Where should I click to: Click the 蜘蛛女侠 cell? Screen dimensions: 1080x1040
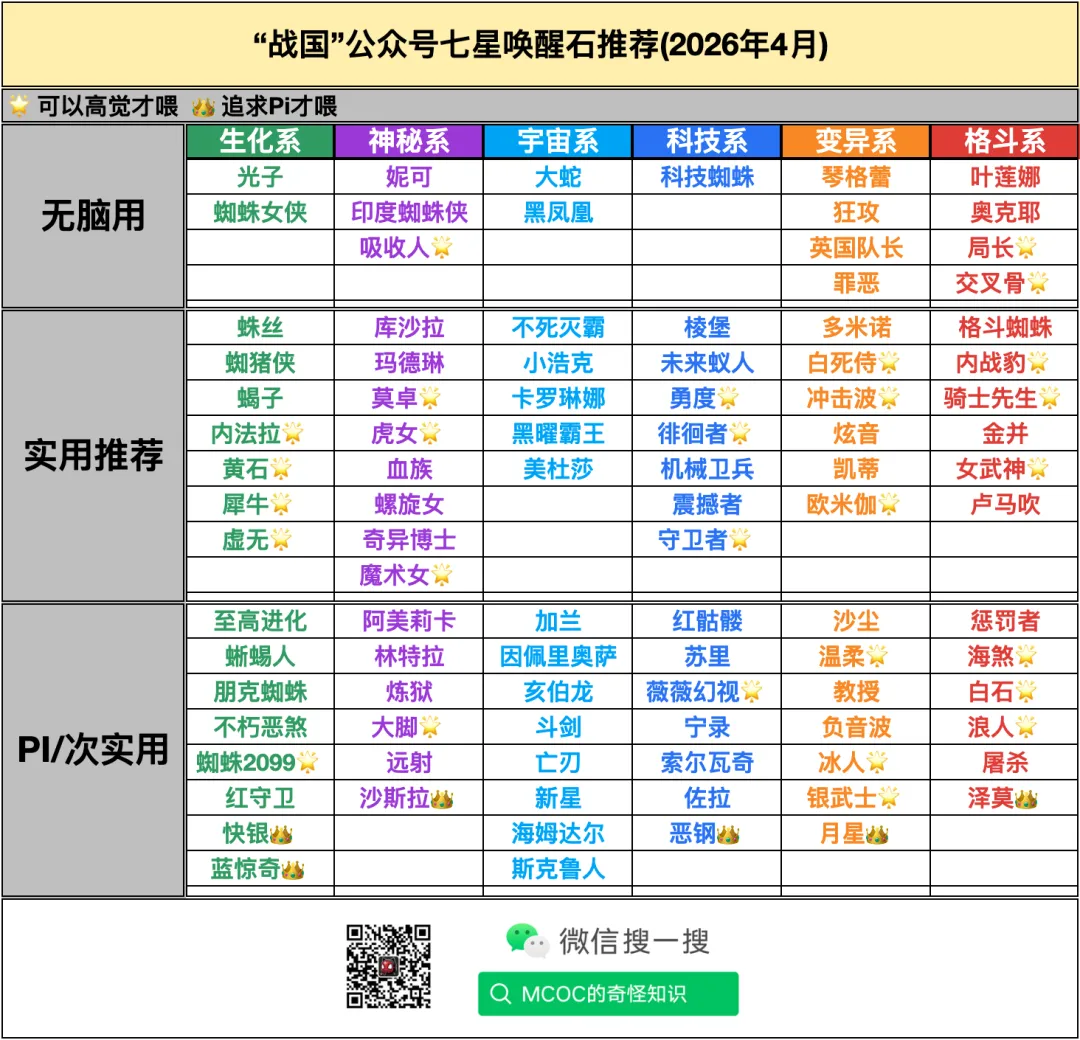pyautogui.click(x=260, y=212)
